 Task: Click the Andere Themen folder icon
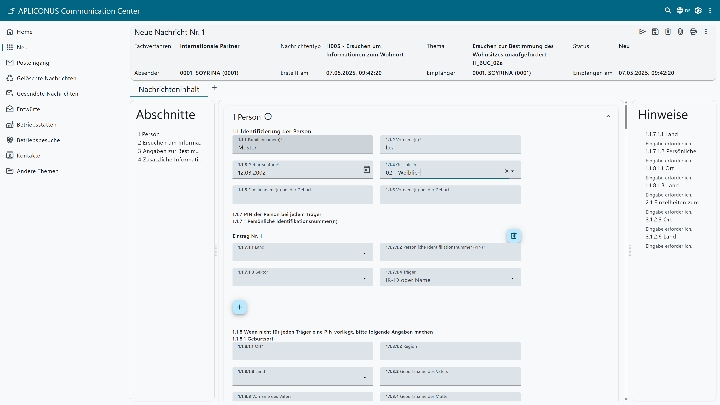click(x=10, y=171)
